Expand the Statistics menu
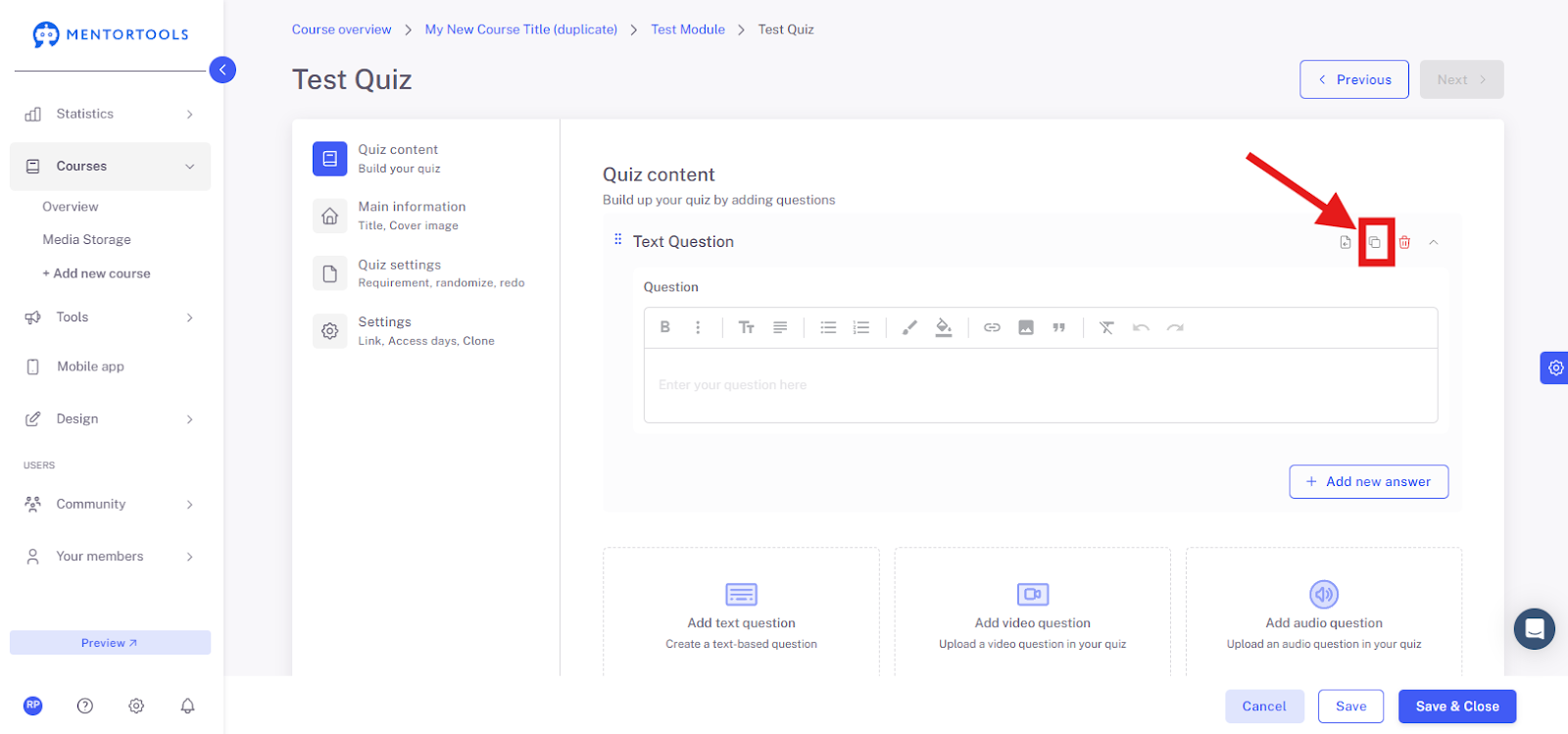The width and height of the screenshot is (1568, 734). pos(110,114)
